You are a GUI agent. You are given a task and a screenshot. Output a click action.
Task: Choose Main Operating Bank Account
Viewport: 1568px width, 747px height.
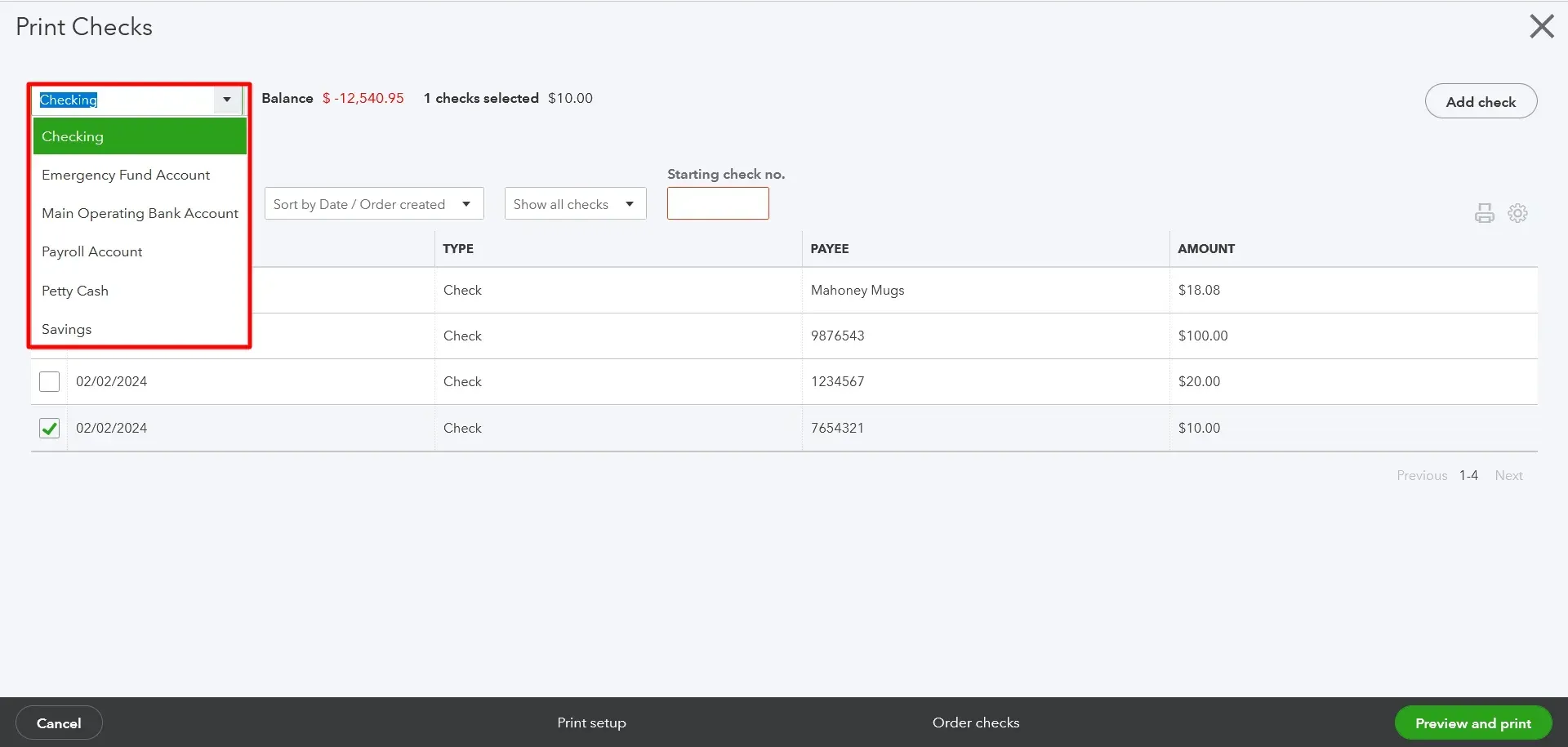[140, 213]
